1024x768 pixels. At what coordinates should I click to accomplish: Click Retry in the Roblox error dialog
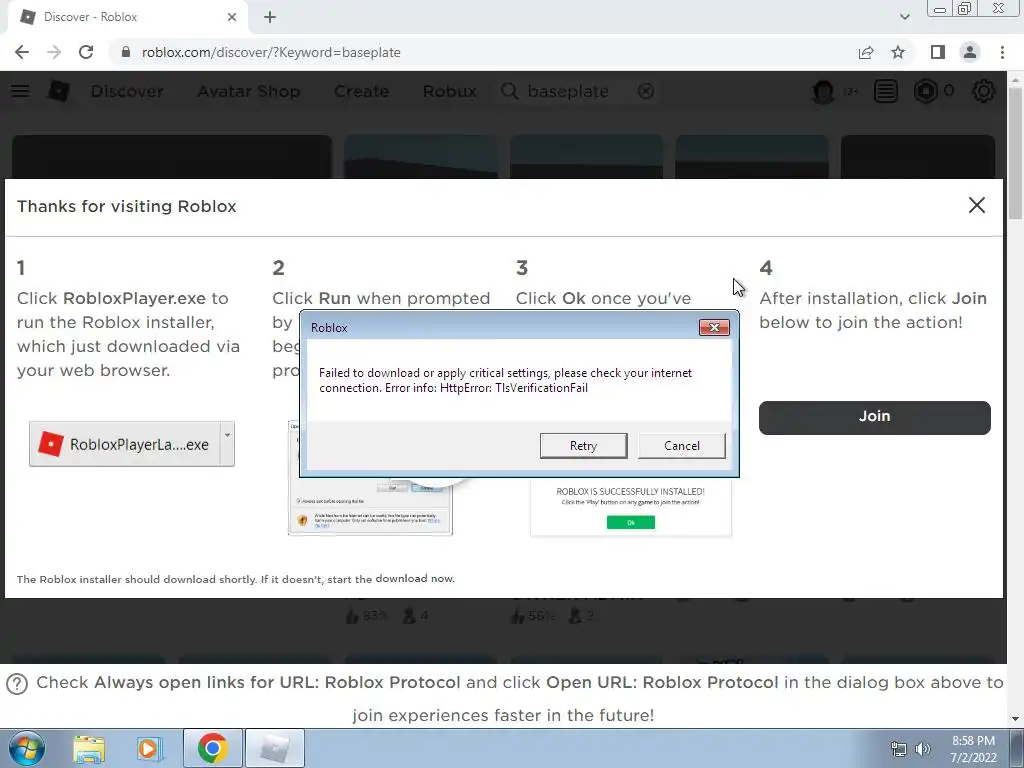tap(583, 445)
